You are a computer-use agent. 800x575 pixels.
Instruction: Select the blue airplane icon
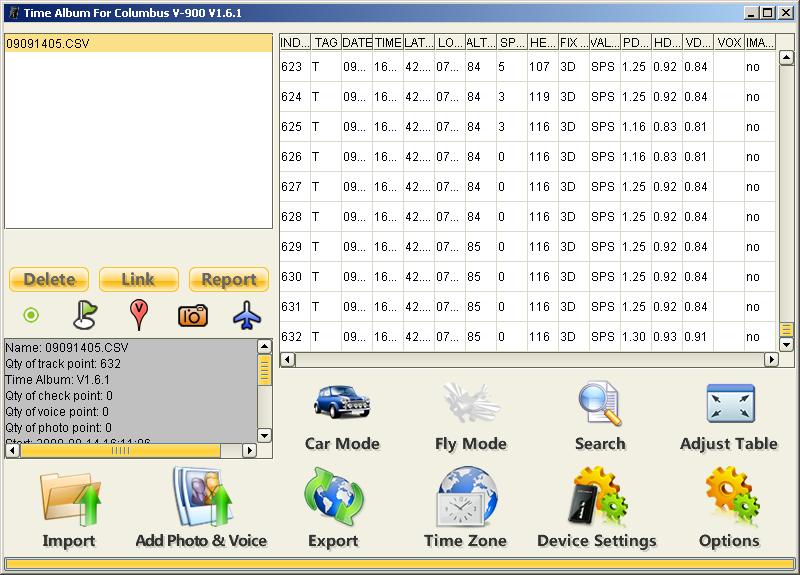coord(247,315)
